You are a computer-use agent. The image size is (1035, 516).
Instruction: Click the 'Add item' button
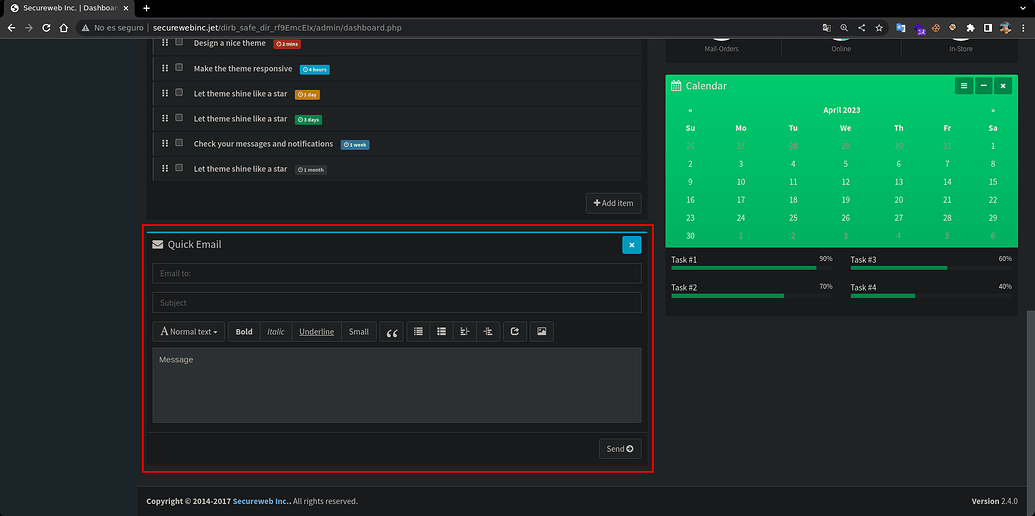tap(613, 203)
